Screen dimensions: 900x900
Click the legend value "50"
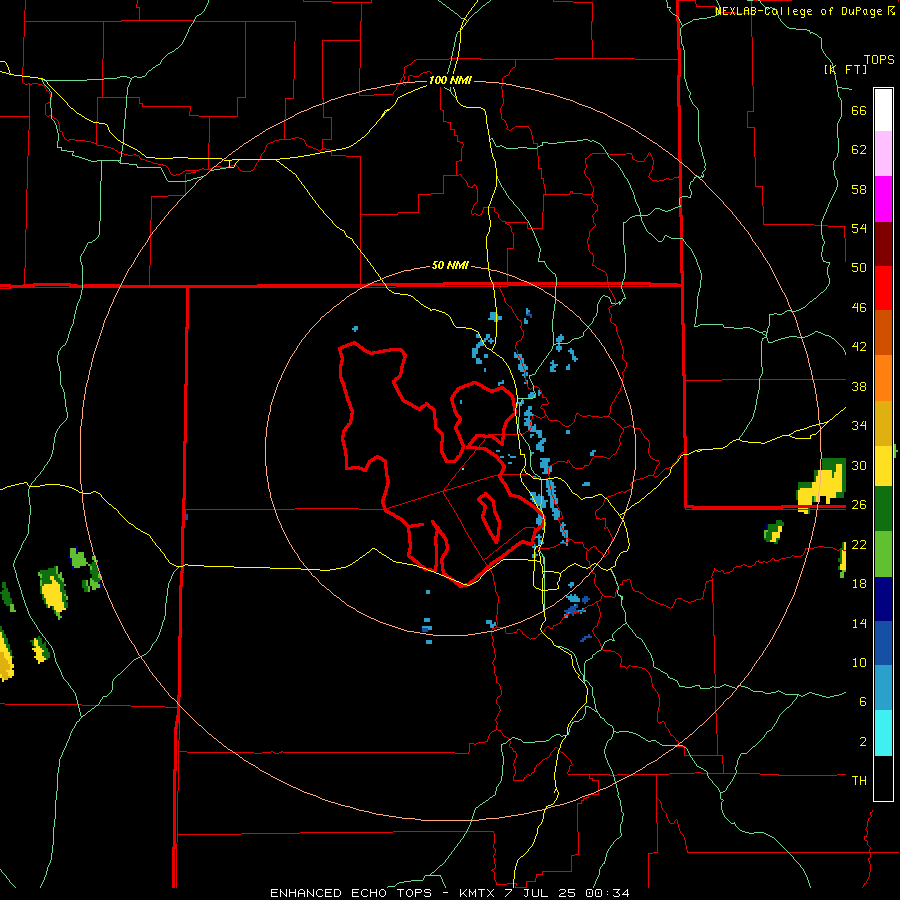pos(859,268)
